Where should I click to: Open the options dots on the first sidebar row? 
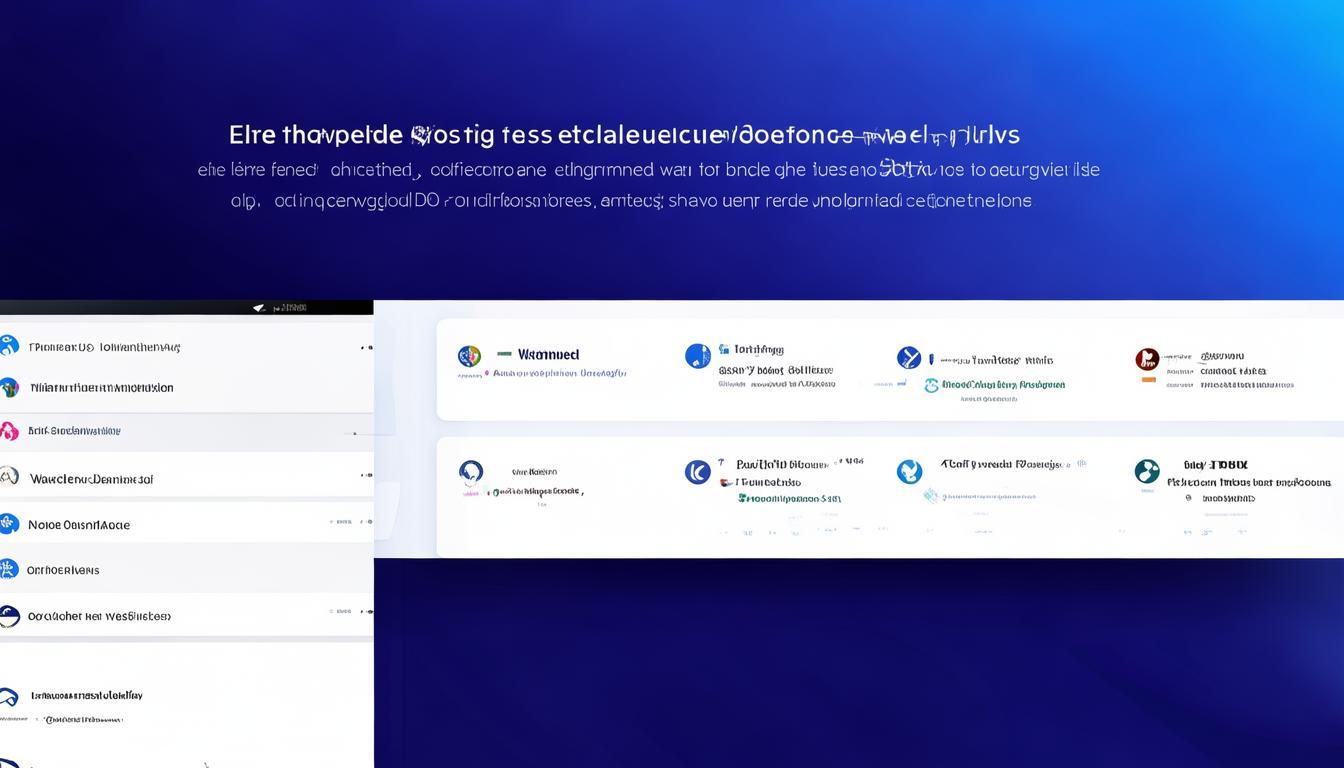pyautogui.click(x=366, y=348)
